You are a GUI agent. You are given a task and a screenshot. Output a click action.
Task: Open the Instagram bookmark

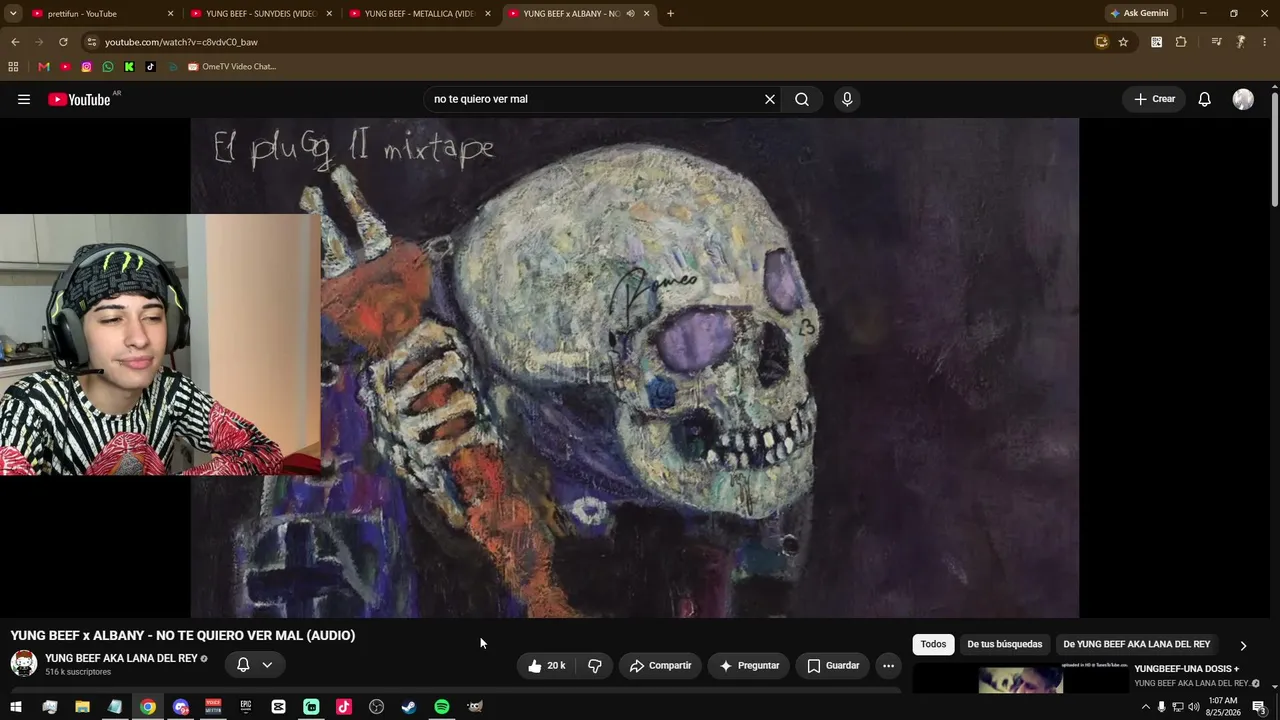87,67
